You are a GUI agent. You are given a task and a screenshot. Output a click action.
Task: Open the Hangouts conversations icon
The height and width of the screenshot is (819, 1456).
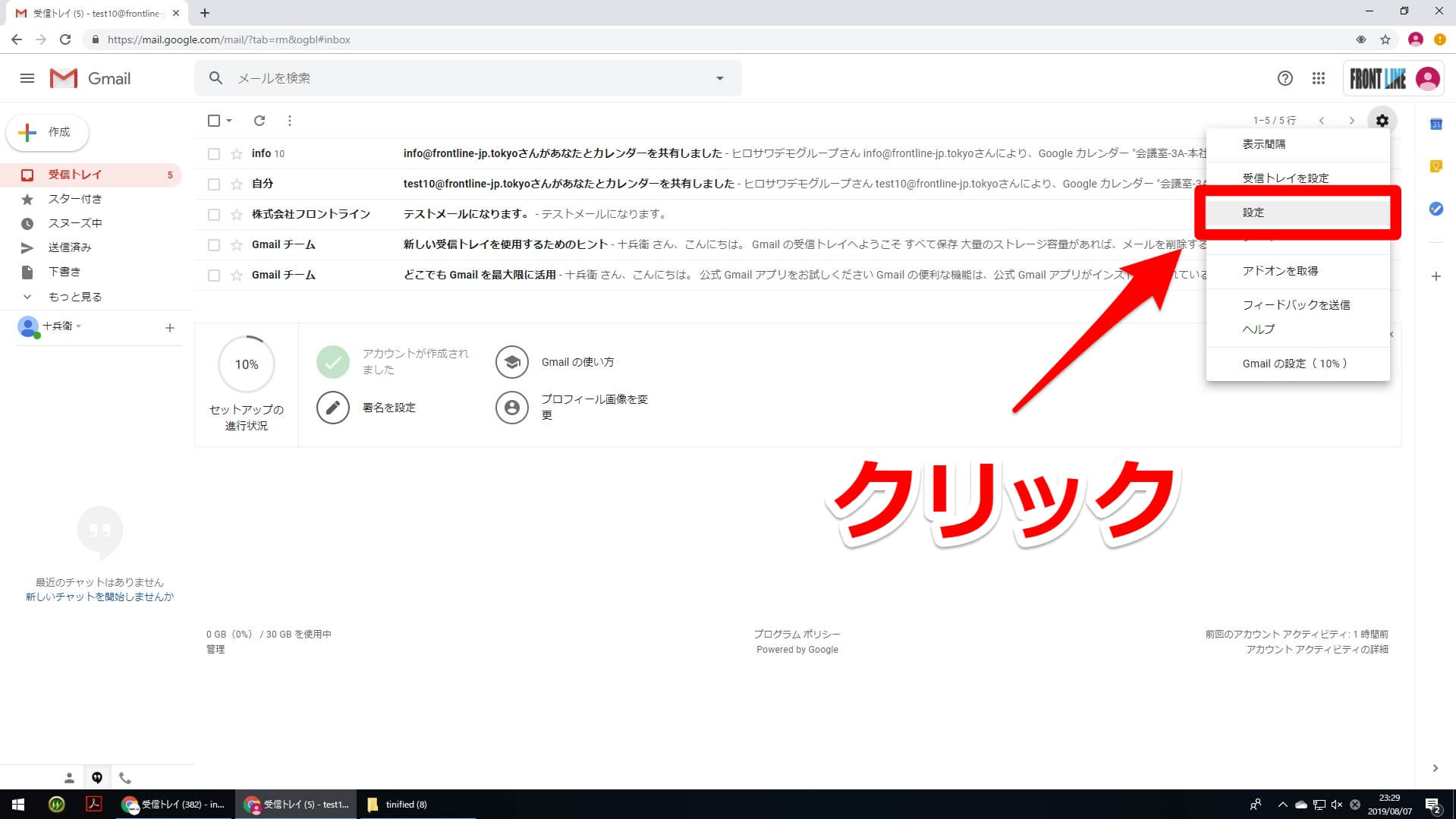97,778
